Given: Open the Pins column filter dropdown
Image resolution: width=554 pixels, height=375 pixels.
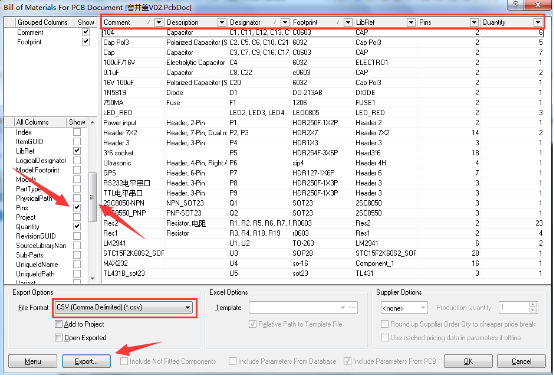Looking at the screenshot, I should 475,23.
